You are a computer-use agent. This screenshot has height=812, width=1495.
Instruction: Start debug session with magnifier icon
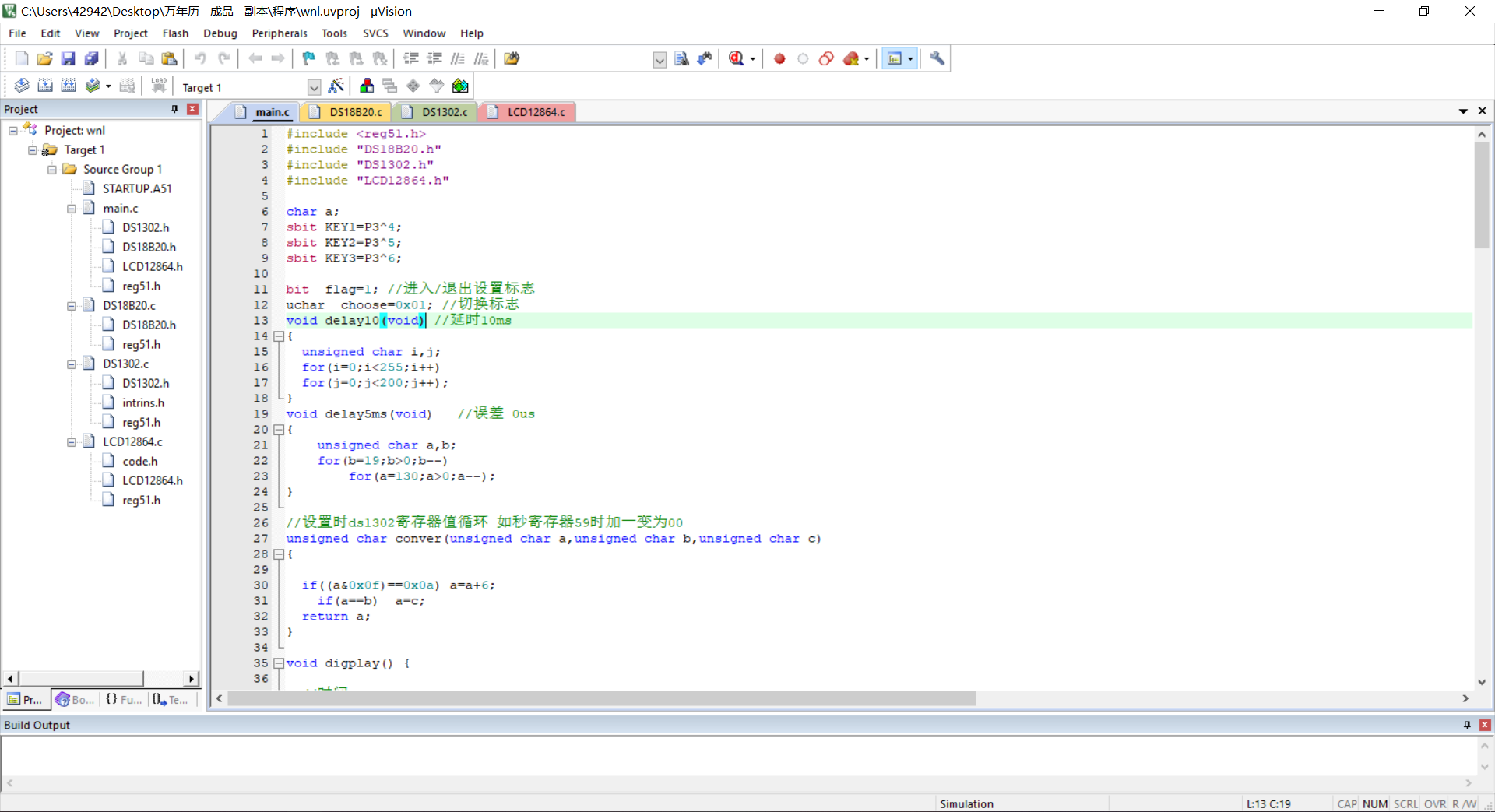pos(737,58)
